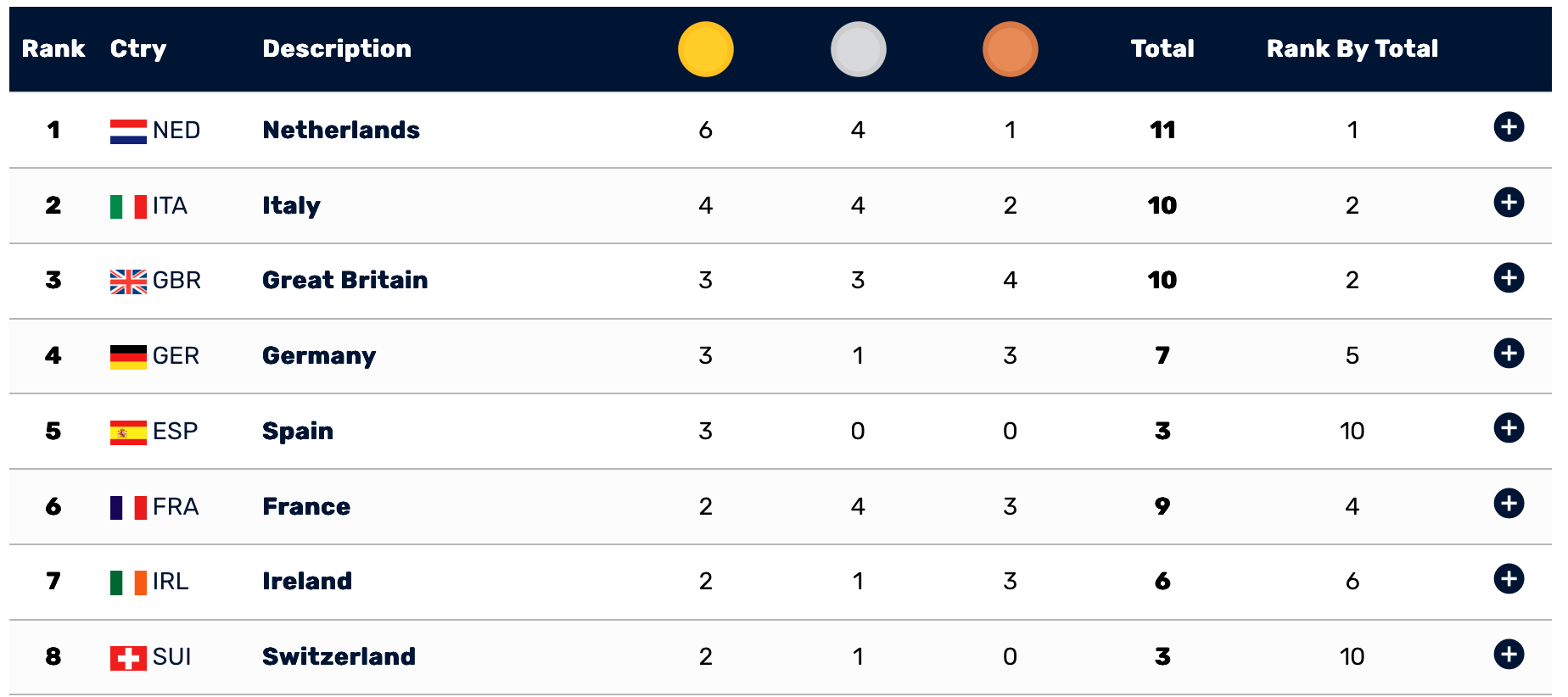This screenshot has height=697, width=1568.
Task: Click plus icon for Great Britain
Action: (1508, 278)
